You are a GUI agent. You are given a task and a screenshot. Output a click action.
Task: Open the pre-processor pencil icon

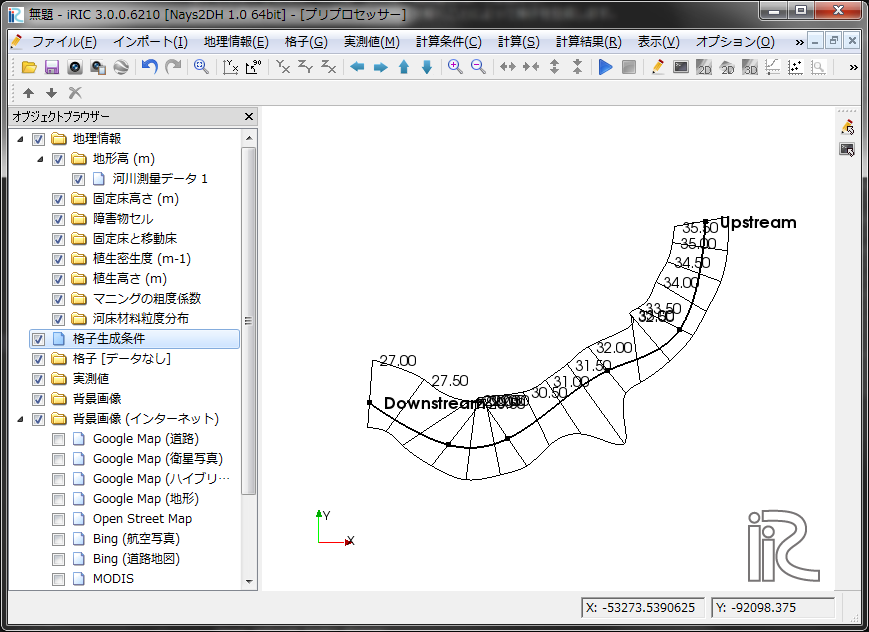(658, 67)
